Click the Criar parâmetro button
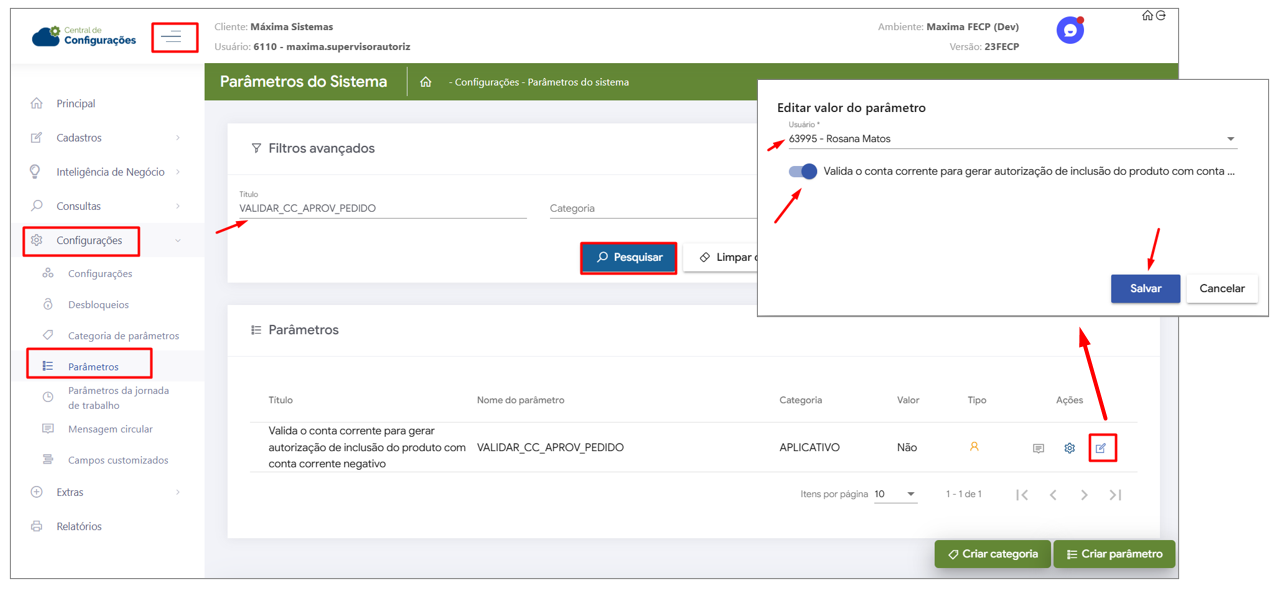1275x589 pixels. click(1114, 554)
